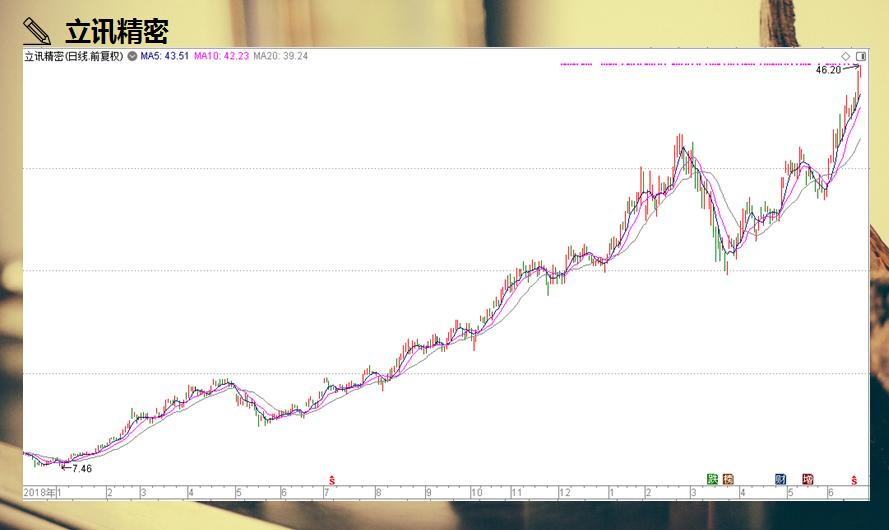This screenshot has height=530, width=889.
Task: Click the pencil icon beside the 立讯精密 heading
Action: (37, 31)
